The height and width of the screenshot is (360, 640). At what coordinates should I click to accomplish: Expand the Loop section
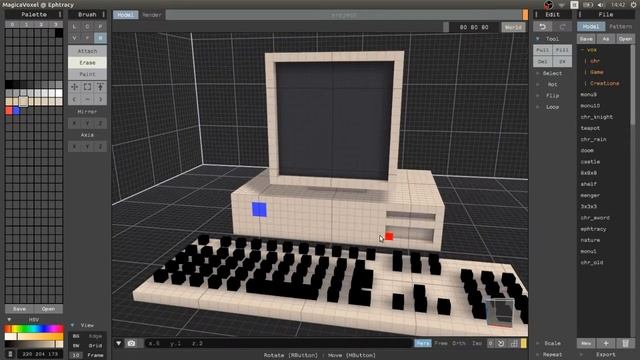pyautogui.click(x=538, y=107)
